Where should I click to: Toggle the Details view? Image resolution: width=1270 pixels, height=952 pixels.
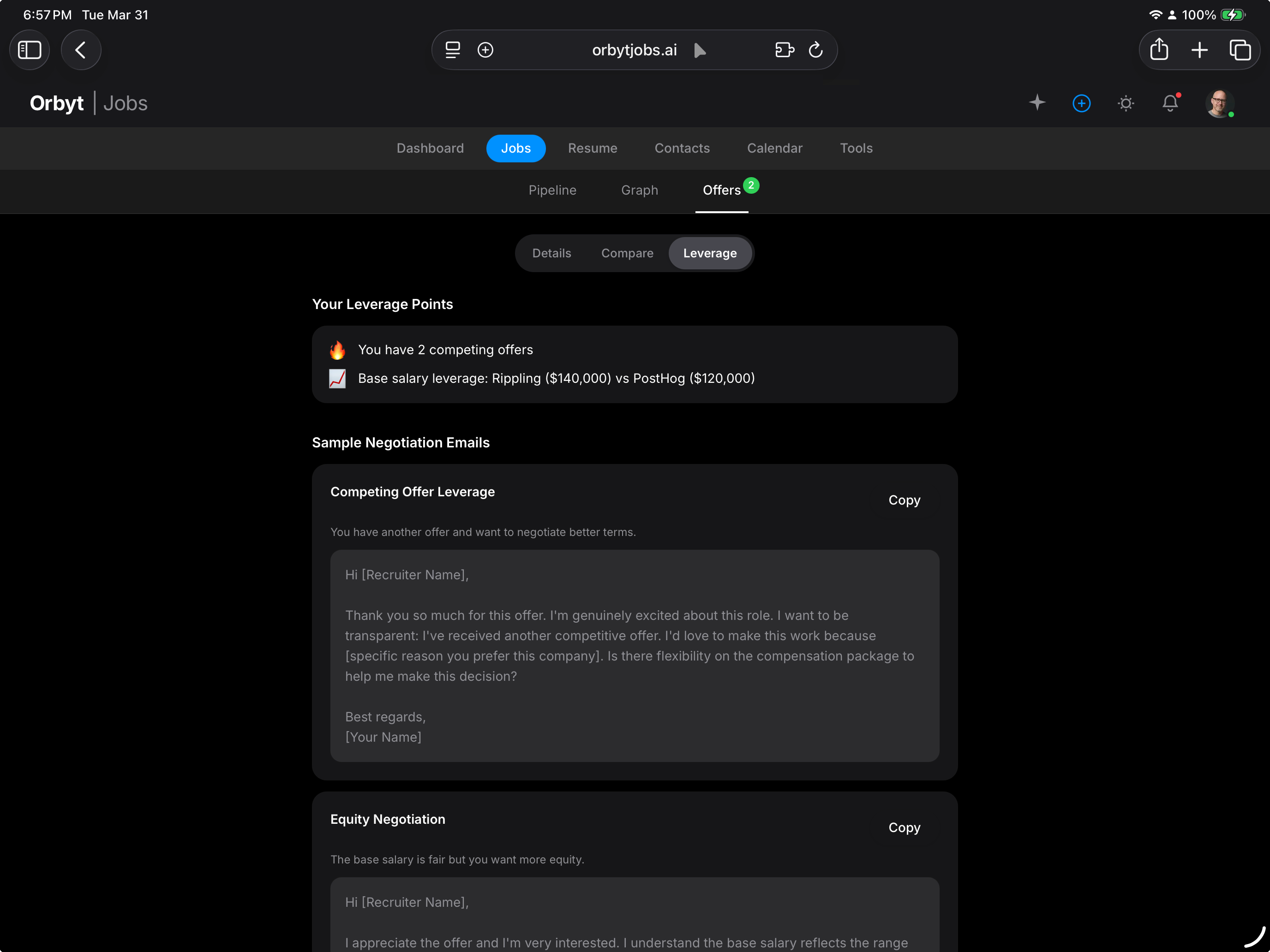pyautogui.click(x=551, y=253)
